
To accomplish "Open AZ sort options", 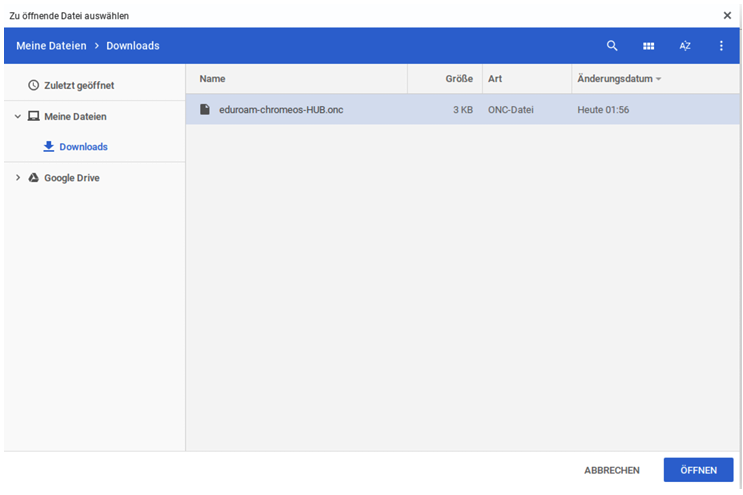I will (x=685, y=45).
